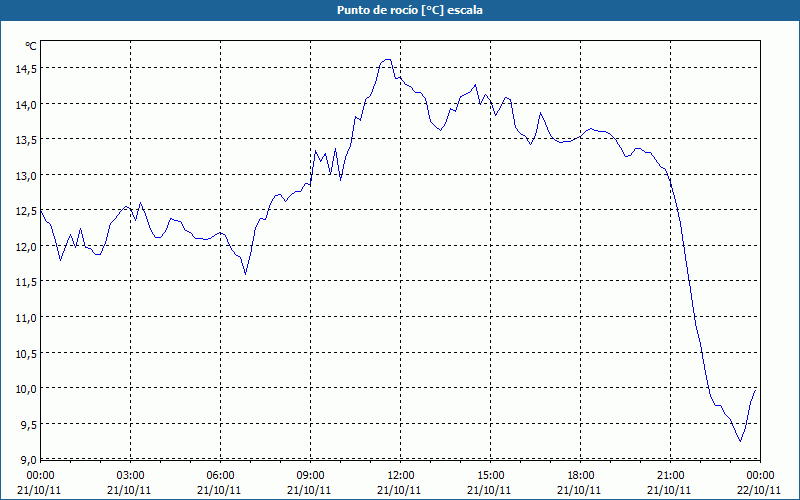The width and height of the screenshot is (800, 500).
Task: Select the 09:00 time axis label
Action: point(310,476)
